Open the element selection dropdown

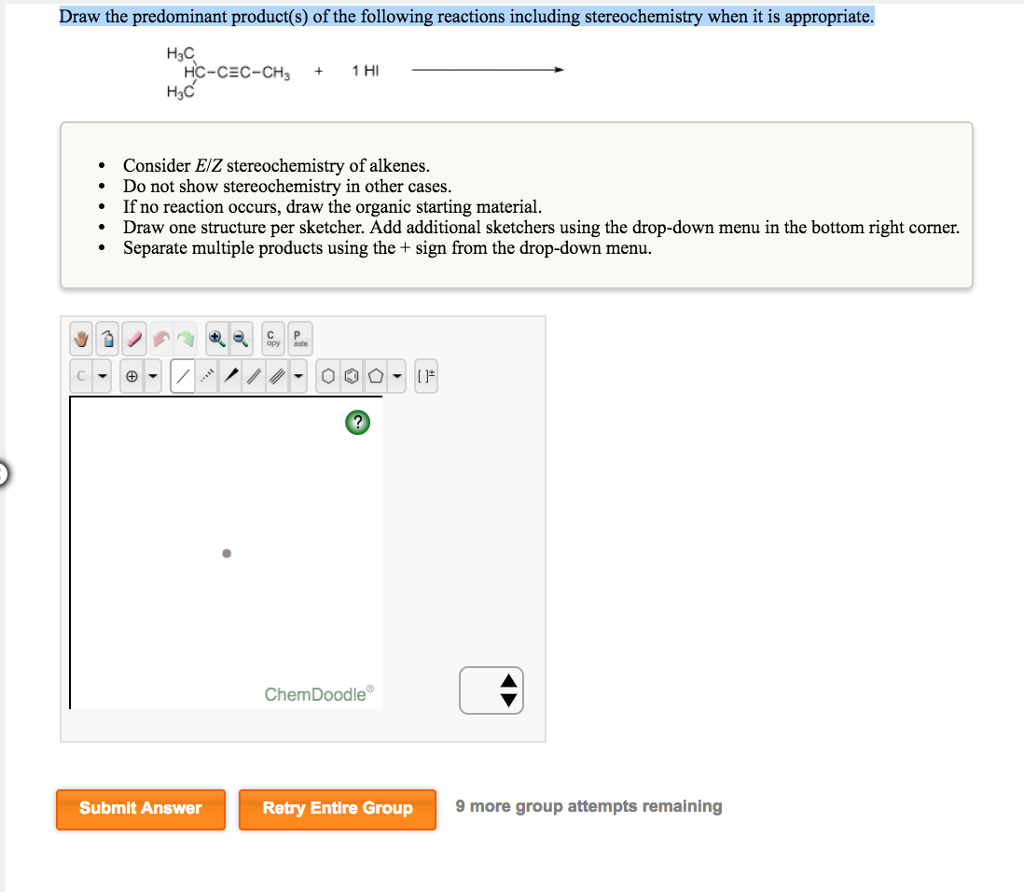click(x=103, y=376)
